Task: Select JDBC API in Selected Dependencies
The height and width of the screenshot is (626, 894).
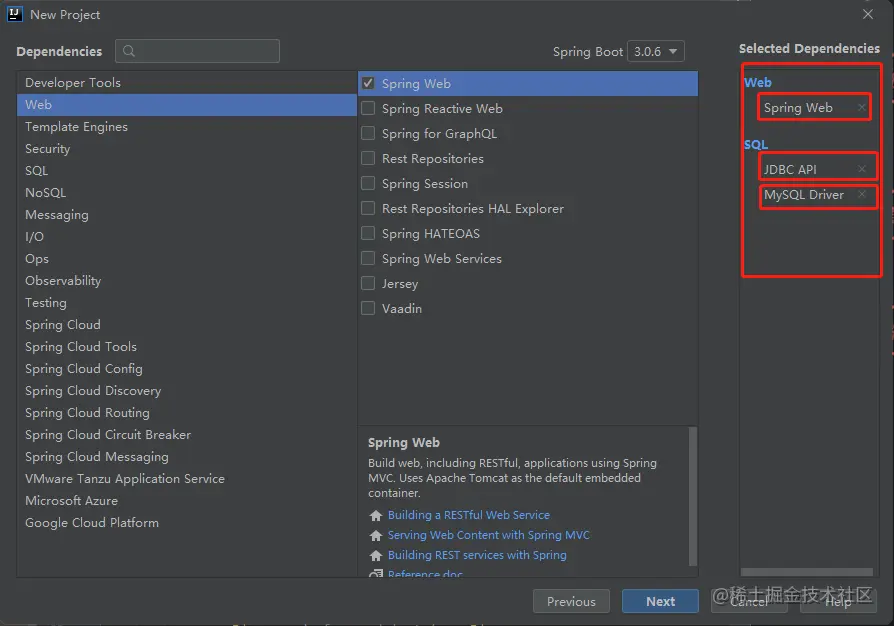Action: [790, 169]
